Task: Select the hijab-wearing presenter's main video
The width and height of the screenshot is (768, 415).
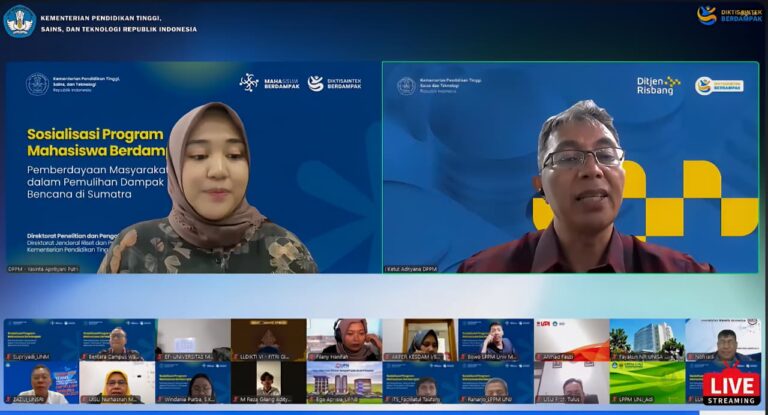Action: coord(193,168)
